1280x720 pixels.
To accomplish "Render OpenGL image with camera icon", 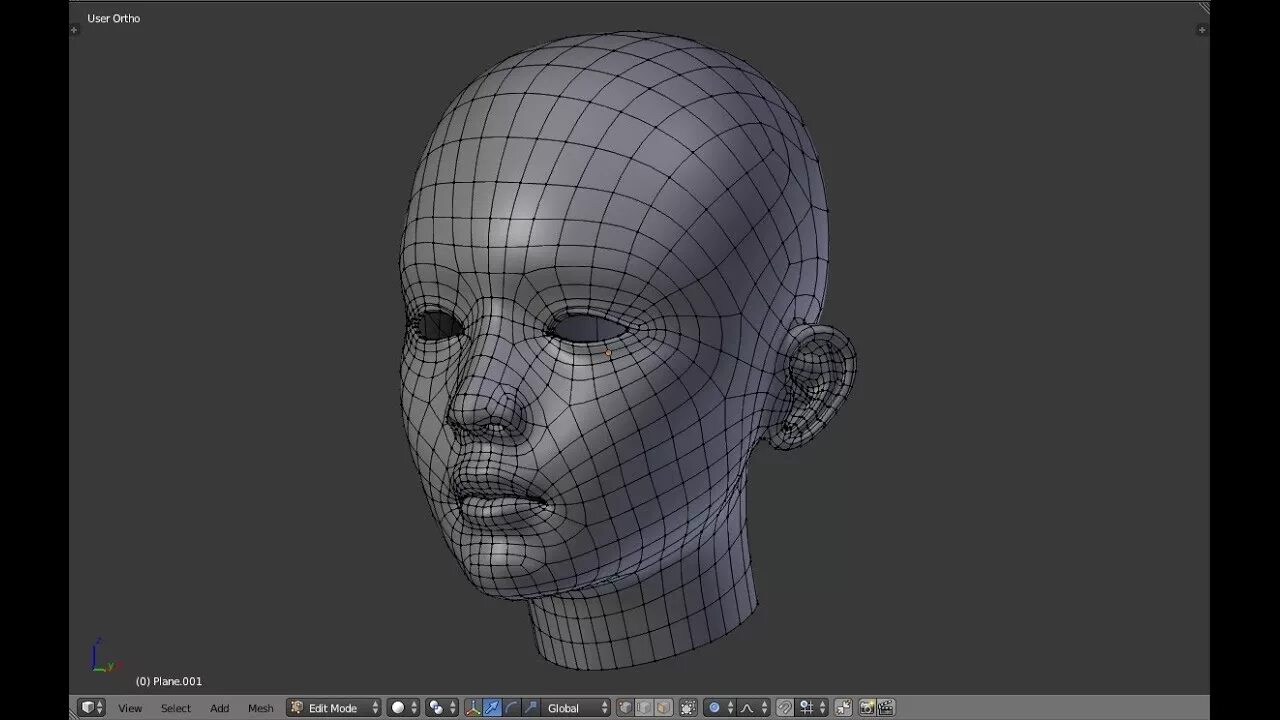I will pyautogui.click(x=867, y=708).
